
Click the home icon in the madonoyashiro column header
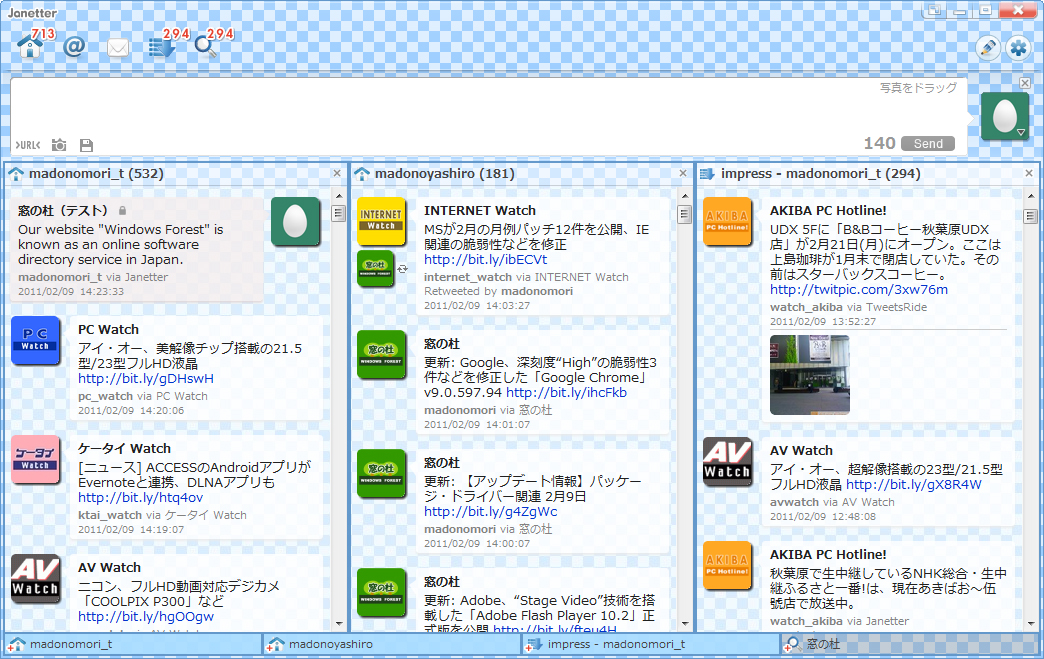[362, 174]
